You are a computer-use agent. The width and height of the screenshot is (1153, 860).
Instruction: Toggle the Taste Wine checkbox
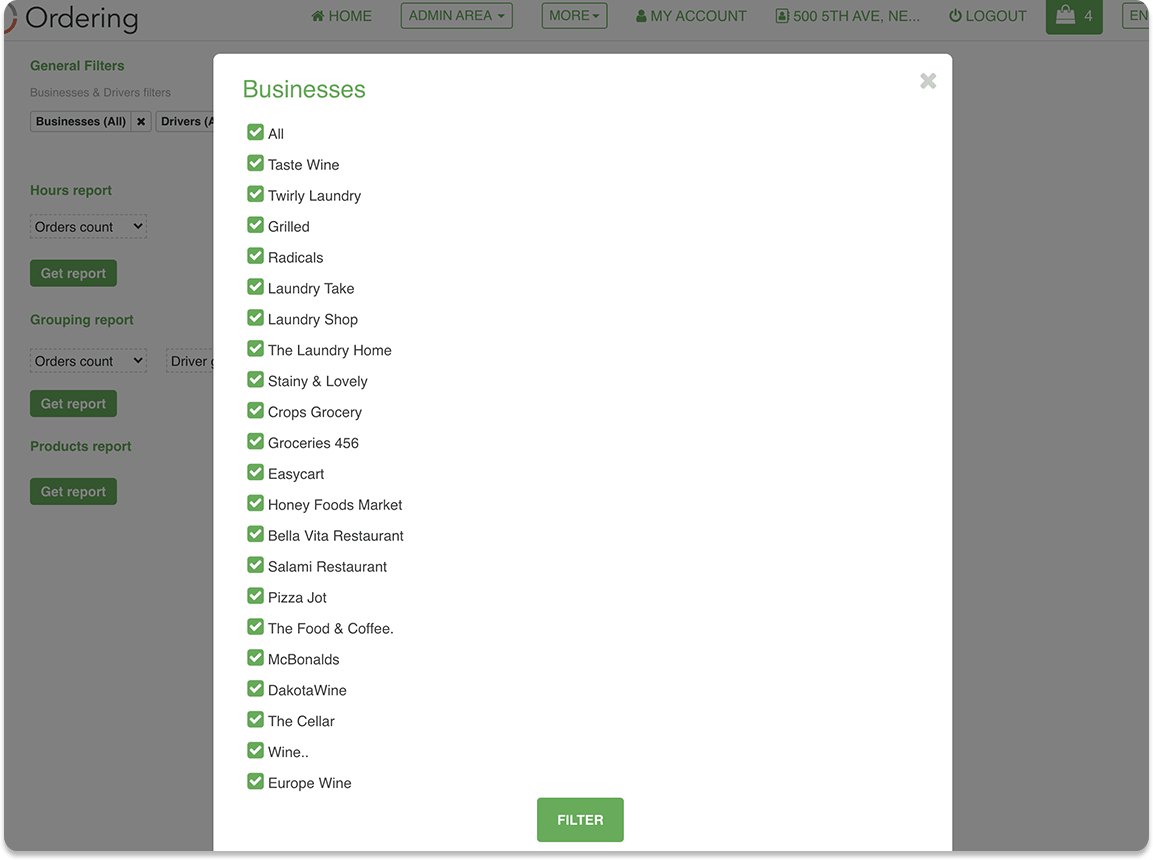255,163
